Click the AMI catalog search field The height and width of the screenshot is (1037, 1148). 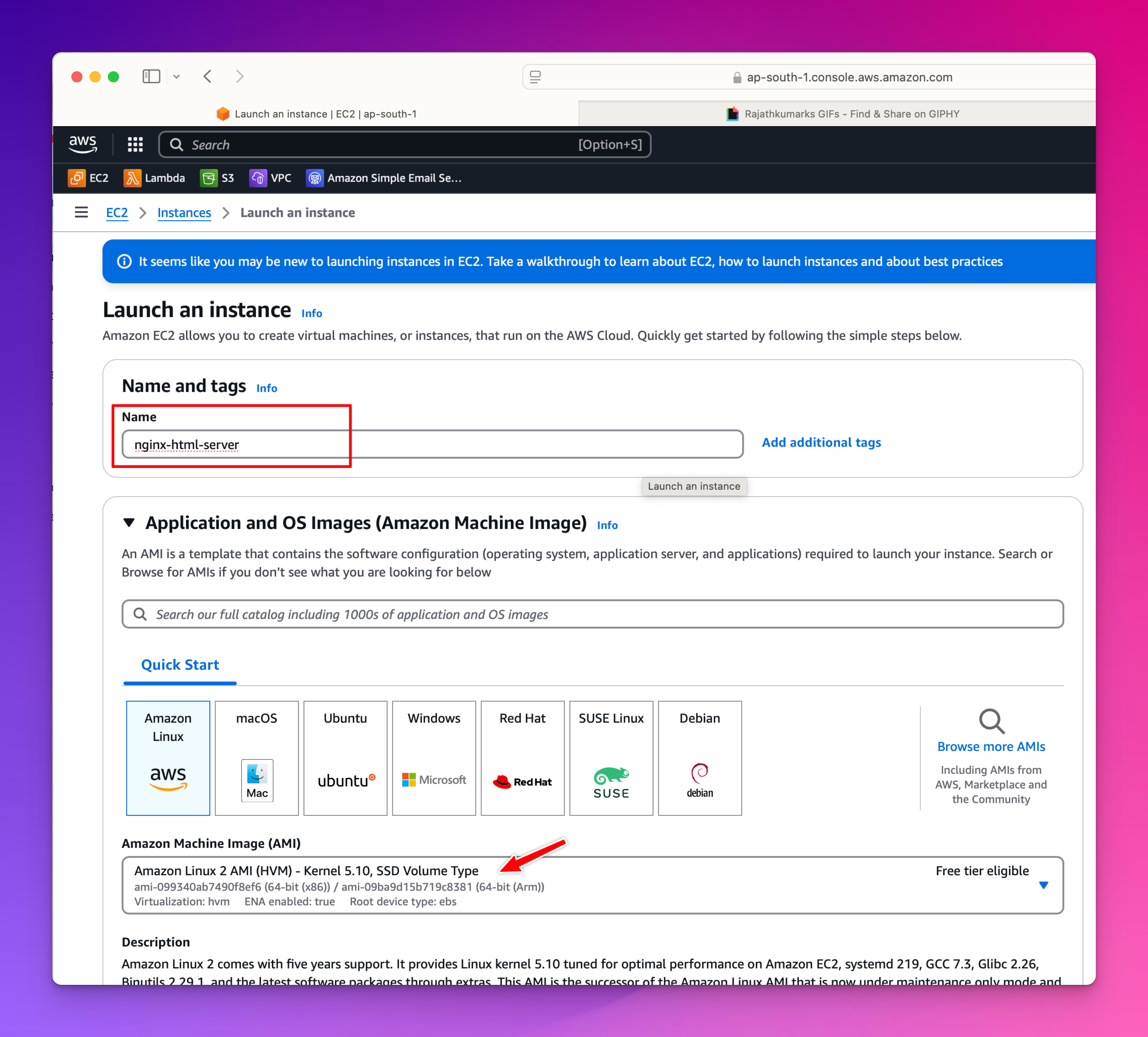point(593,614)
